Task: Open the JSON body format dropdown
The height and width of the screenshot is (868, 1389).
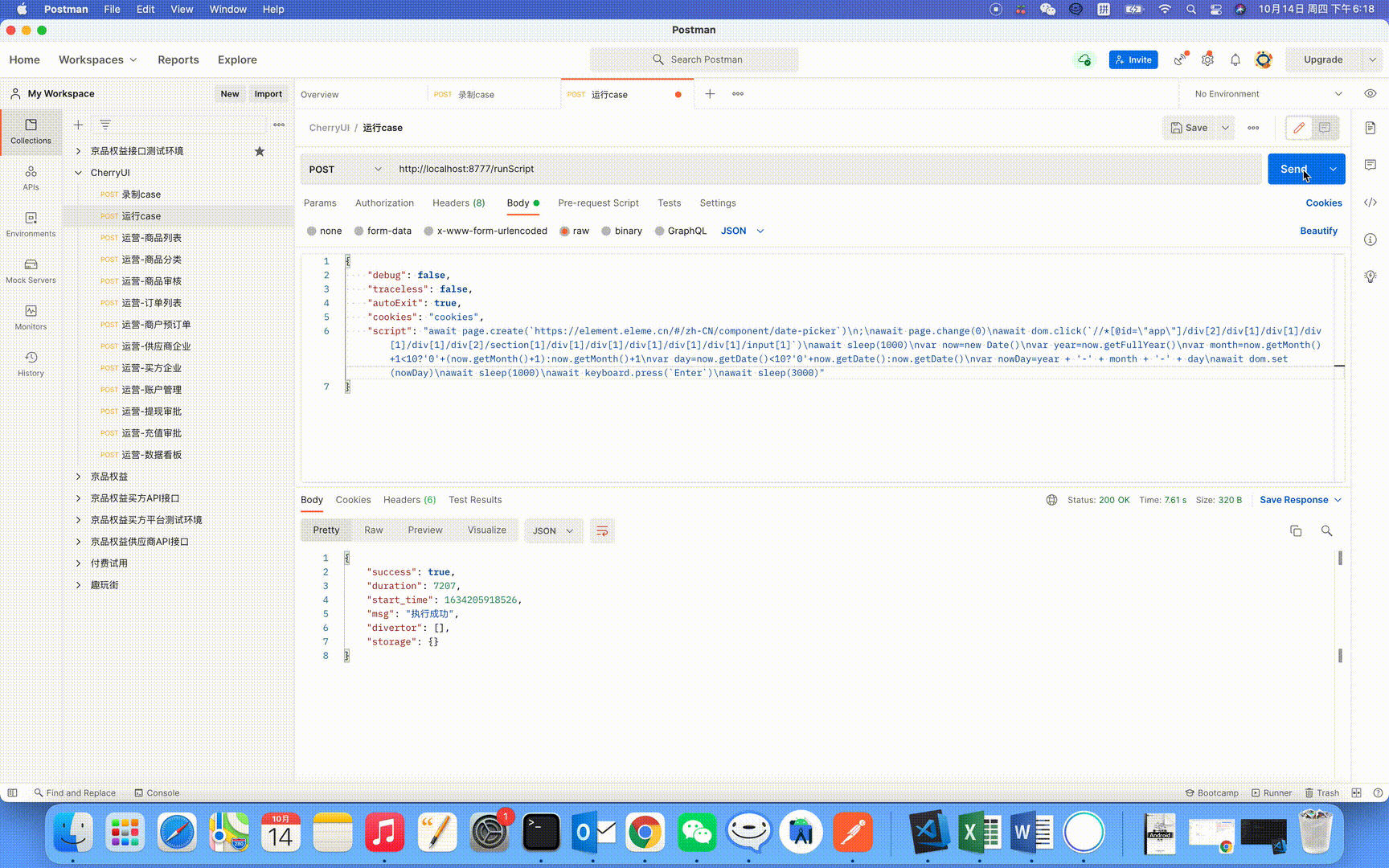Action: [742, 231]
